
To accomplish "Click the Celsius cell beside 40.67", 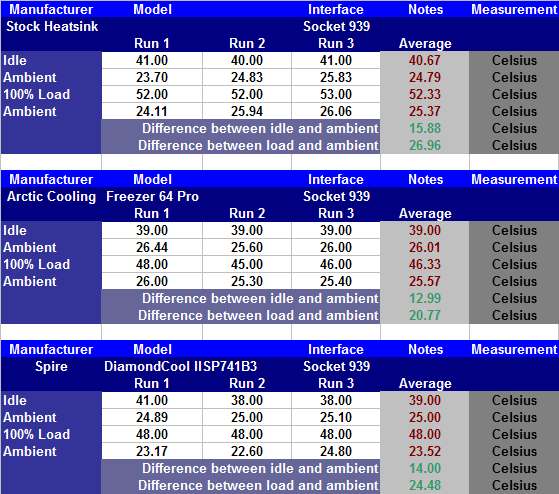I will tap(514, 60).
